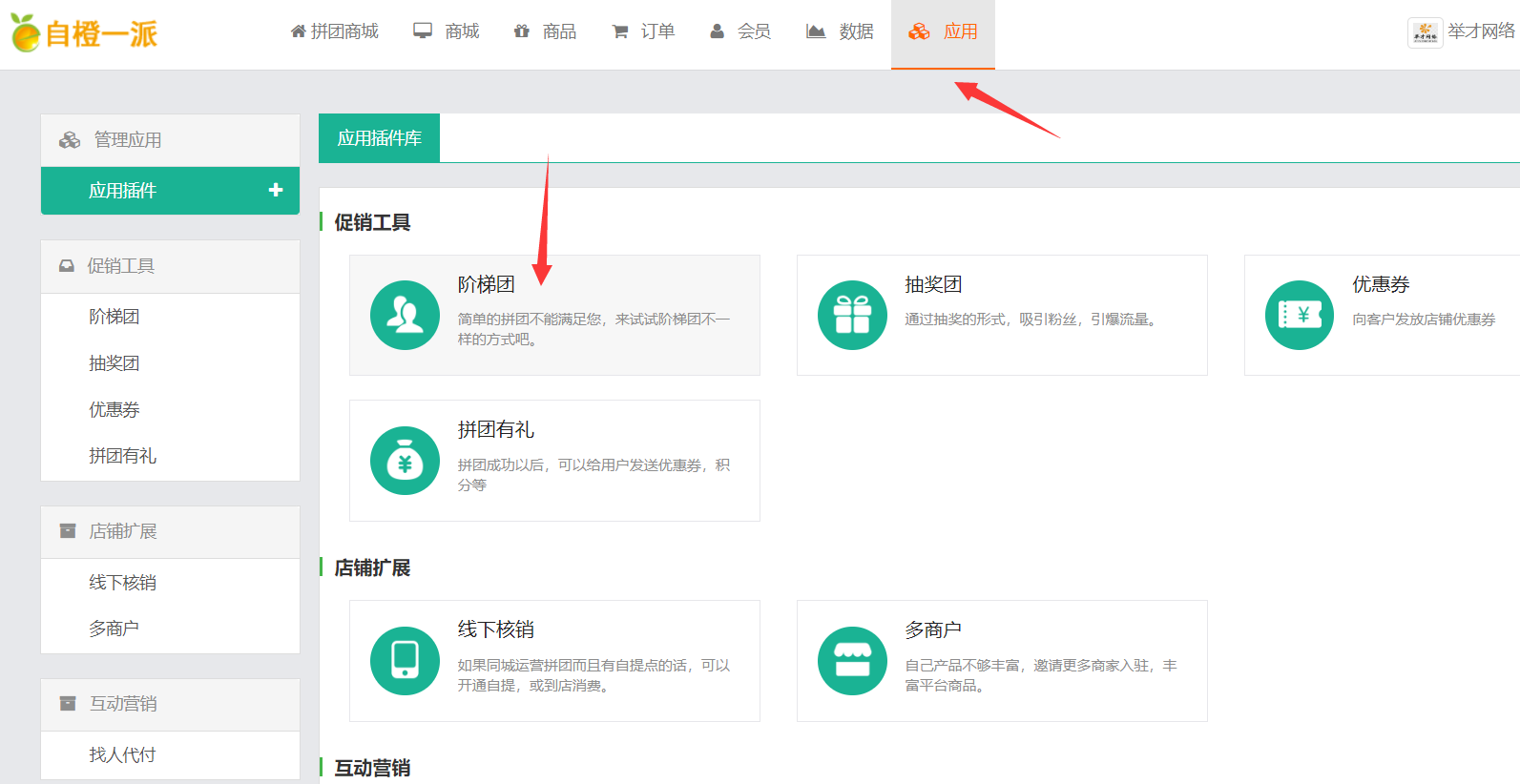This screenshot has width=1520, height=784.
Task: Click the monitor icon beside 商城
Action: [423, 31]
